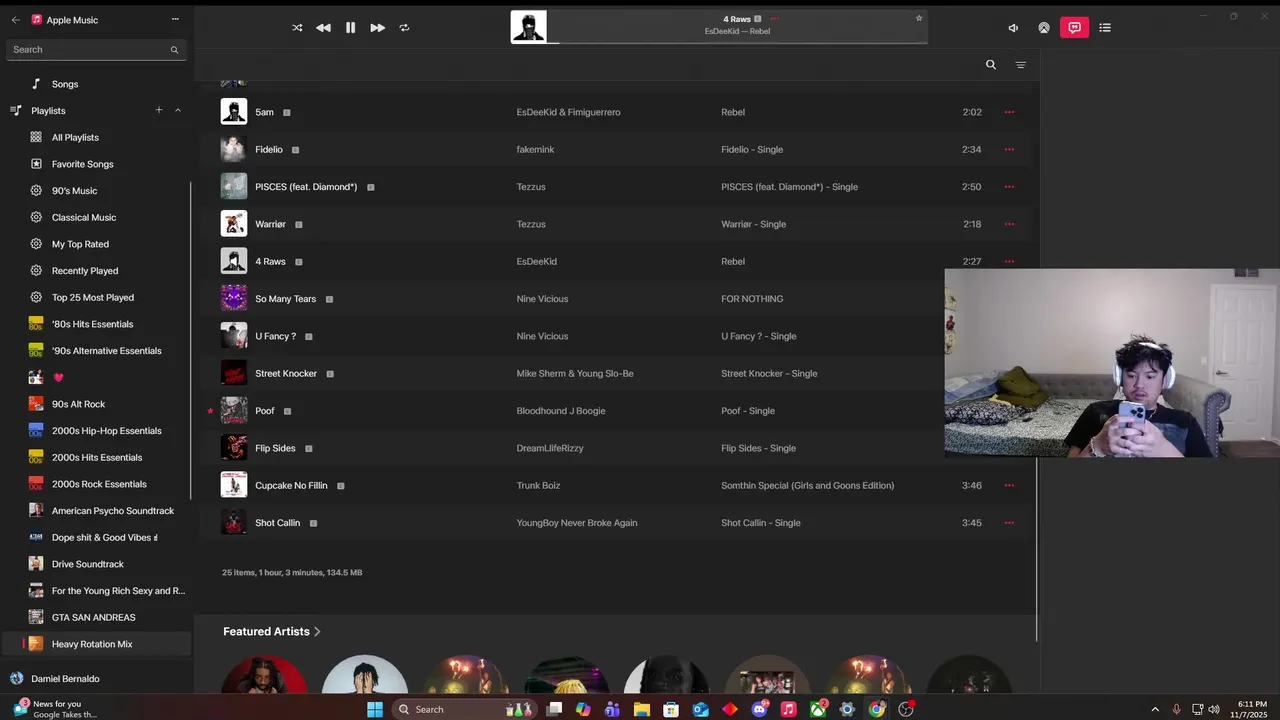Open more options for 5am
Screen dimensions: 1280x720
[x=1009, y=112]
